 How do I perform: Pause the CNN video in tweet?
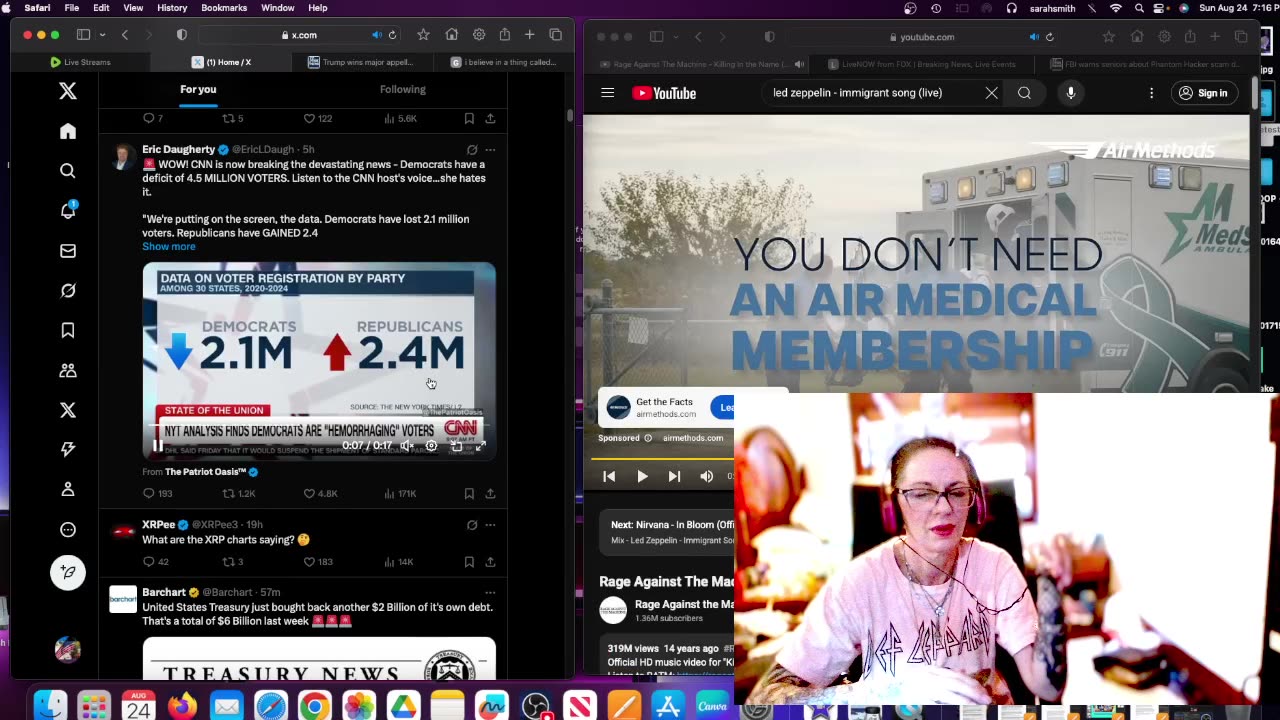(x=157, y=446)
